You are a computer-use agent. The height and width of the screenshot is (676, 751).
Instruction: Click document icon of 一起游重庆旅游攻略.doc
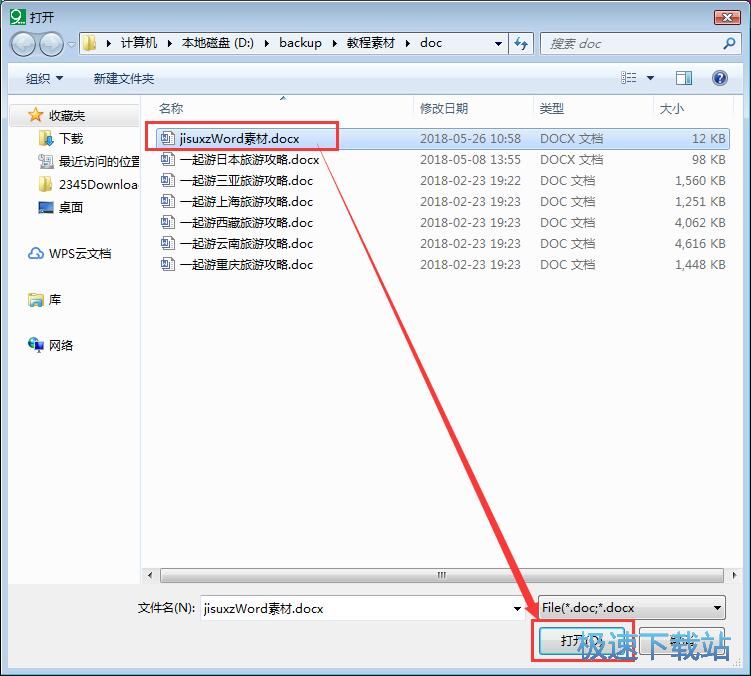click(x=168, y=264)
